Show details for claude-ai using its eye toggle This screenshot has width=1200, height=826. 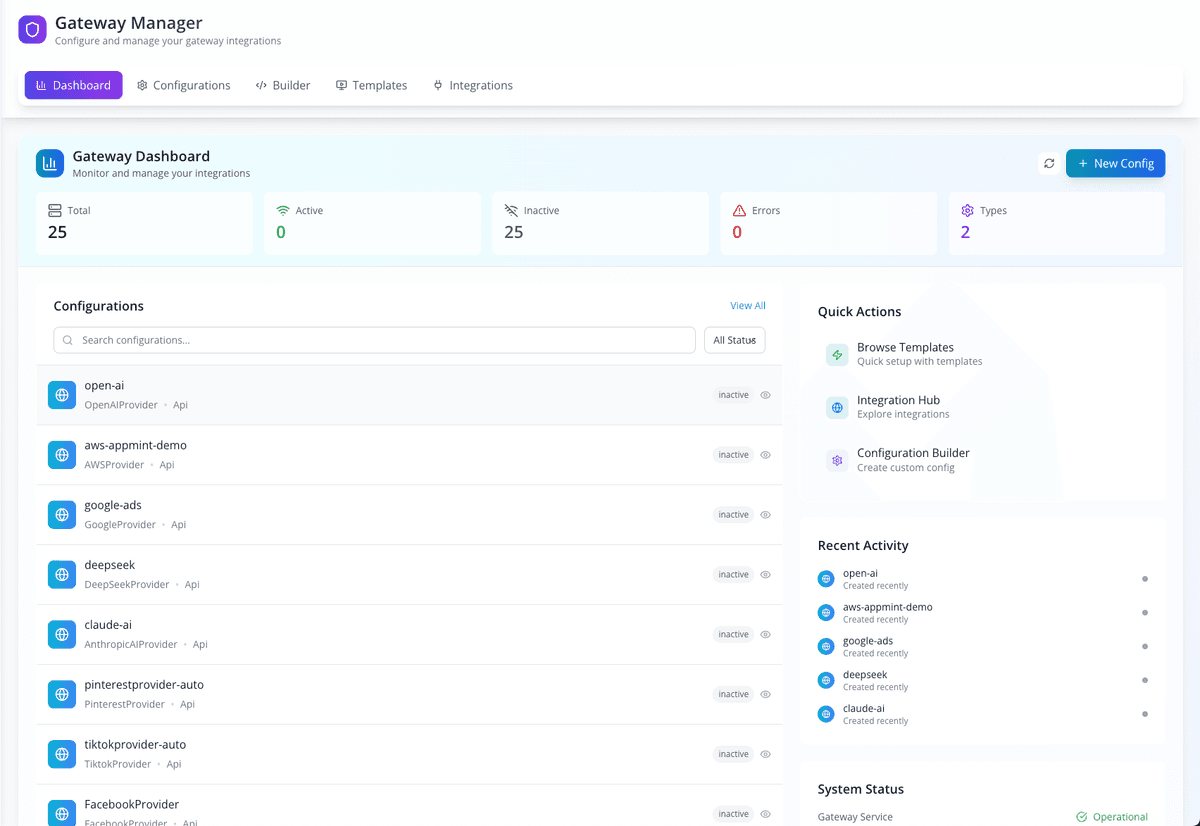coord(765,634)
